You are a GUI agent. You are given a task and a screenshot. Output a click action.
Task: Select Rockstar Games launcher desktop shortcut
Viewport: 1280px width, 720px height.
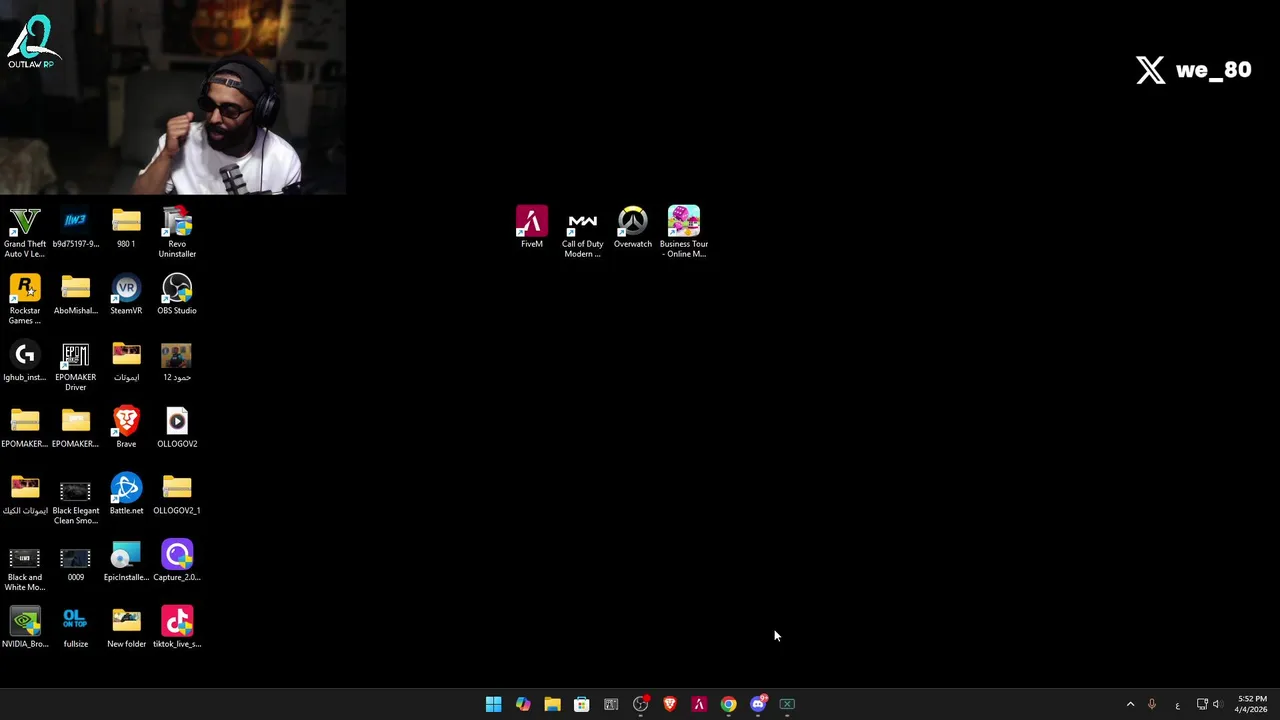click(x=25, y=299)
